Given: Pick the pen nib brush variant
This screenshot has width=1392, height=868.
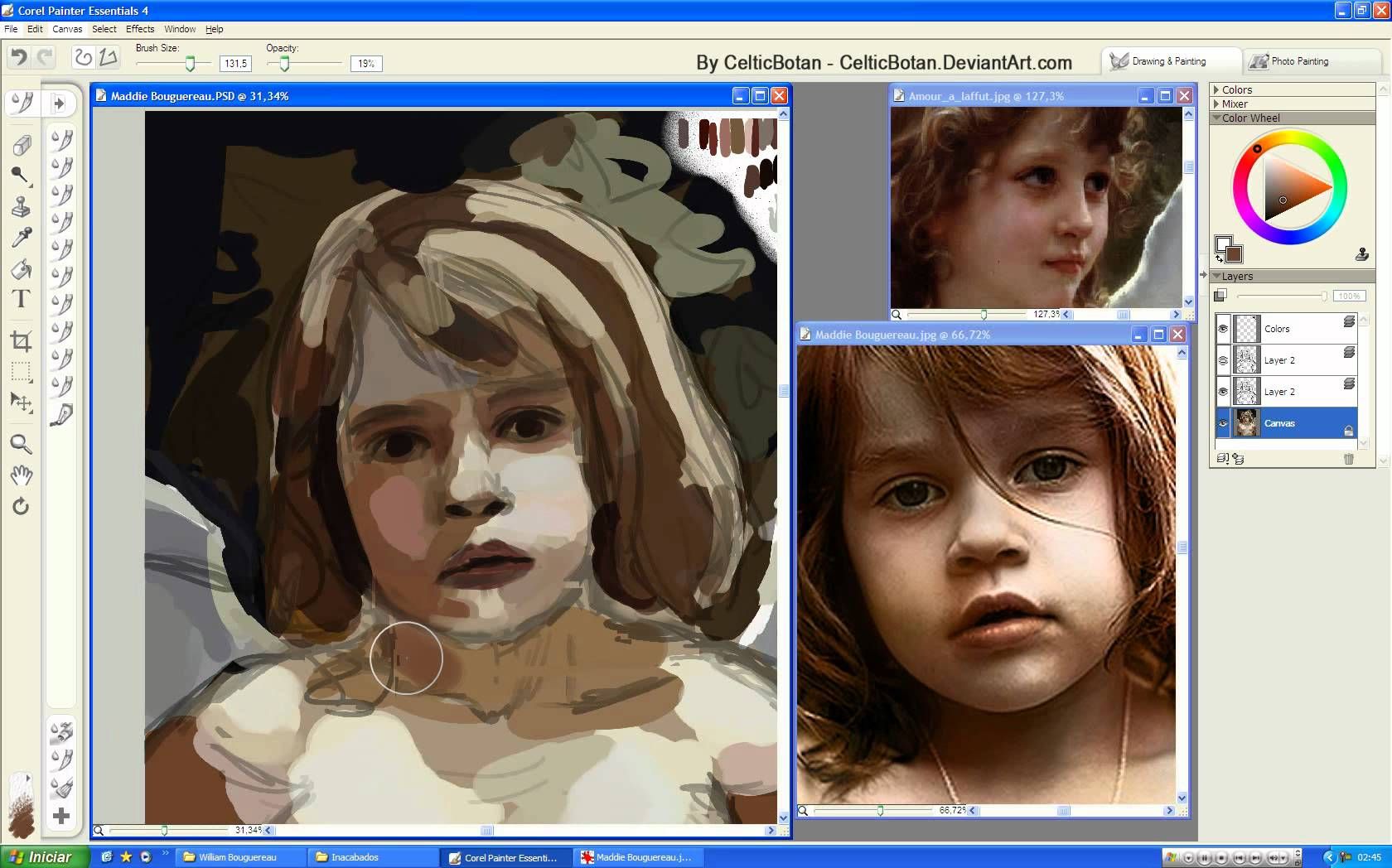Looking at the screenshot, I should pos(61,414).
